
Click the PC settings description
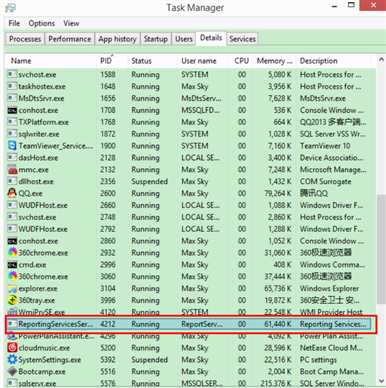(x=318, y=360)
